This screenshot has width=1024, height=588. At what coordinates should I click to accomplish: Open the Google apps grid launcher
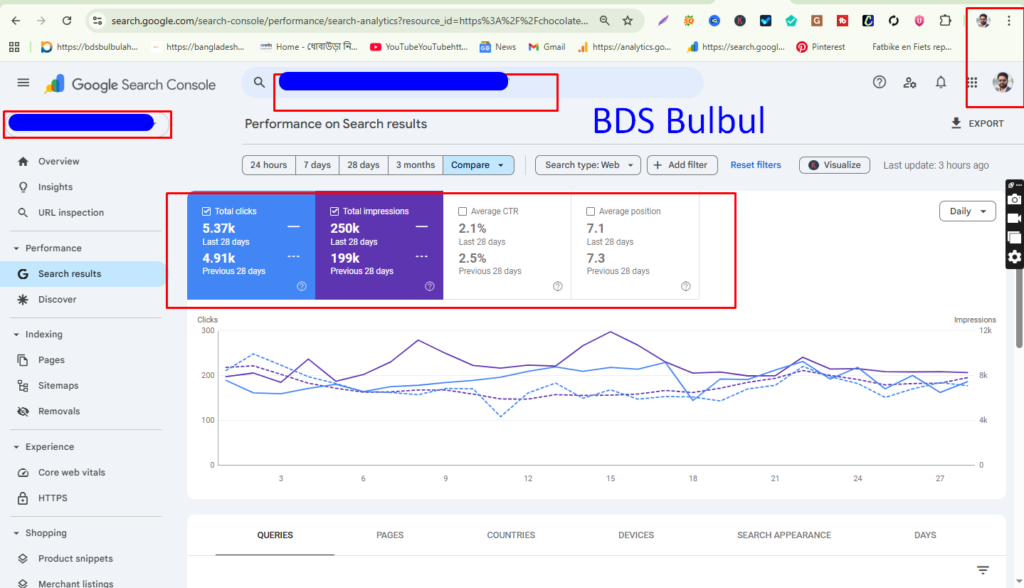971,84
